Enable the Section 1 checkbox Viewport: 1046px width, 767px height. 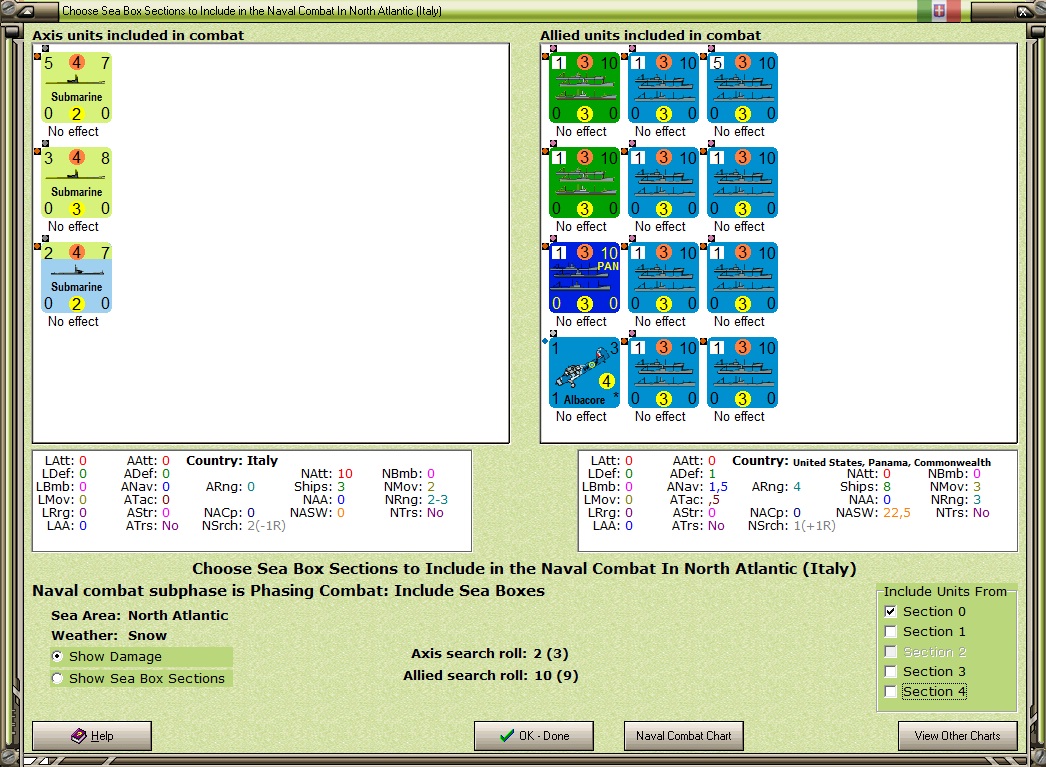coord(890,632)
